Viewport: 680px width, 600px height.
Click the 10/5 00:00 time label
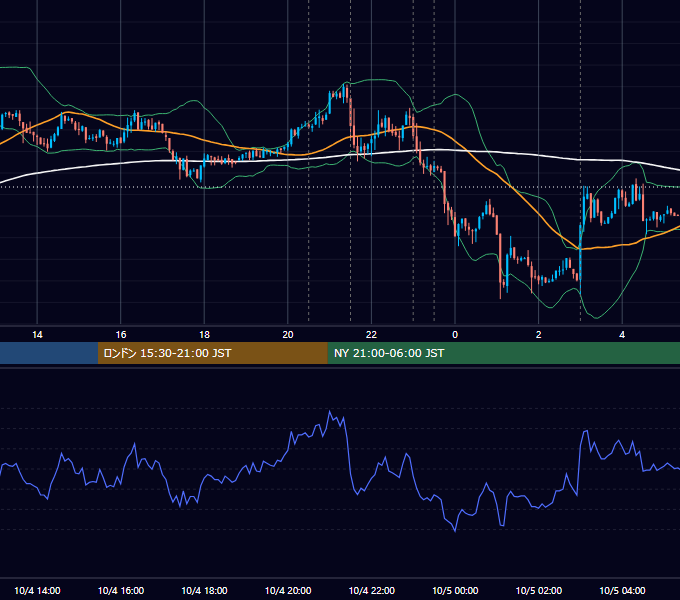(455, 590)
